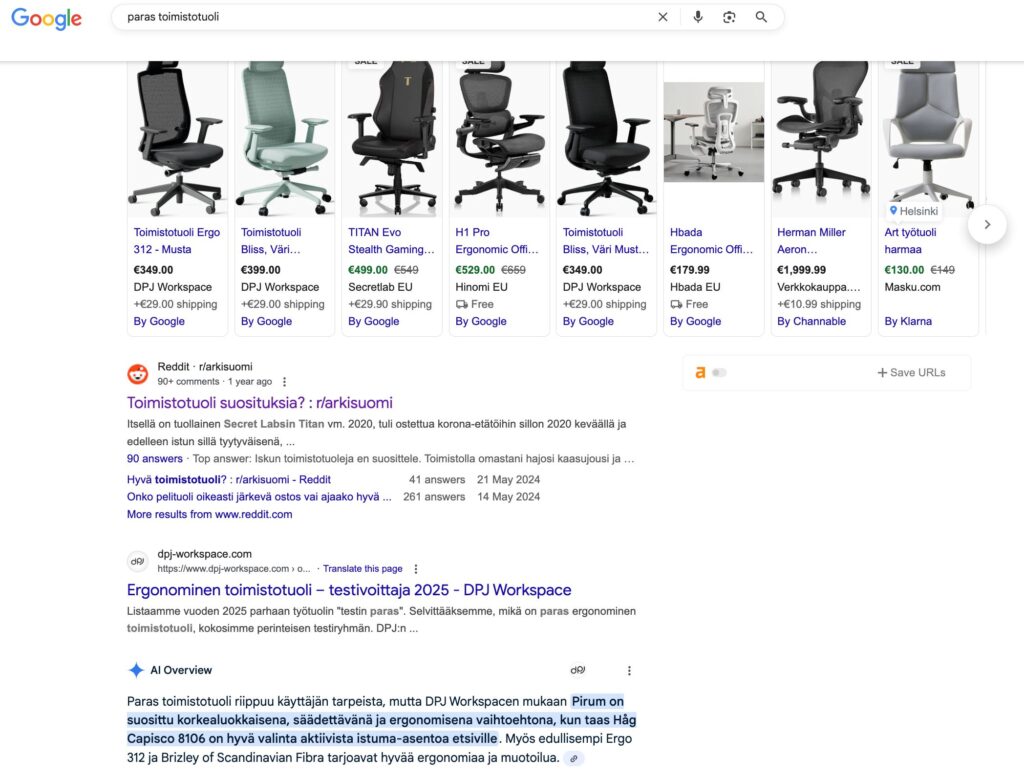Open three-dot menu on DPJ Workspace result
Screen dimensions: 1024x779
click(x=416, y=569)
